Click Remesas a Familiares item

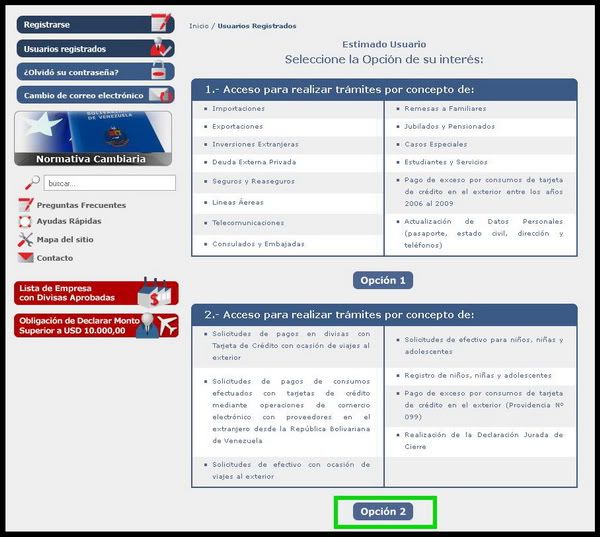coord(445,109)
